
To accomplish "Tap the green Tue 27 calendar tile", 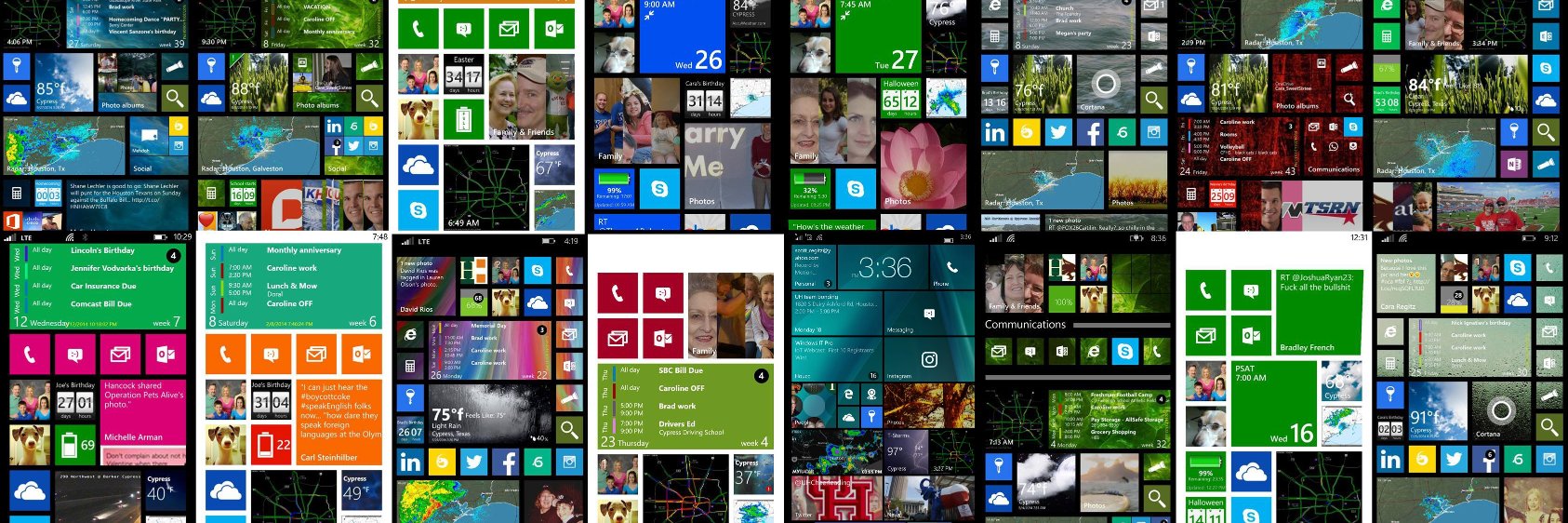I will [x=879, y=35].
